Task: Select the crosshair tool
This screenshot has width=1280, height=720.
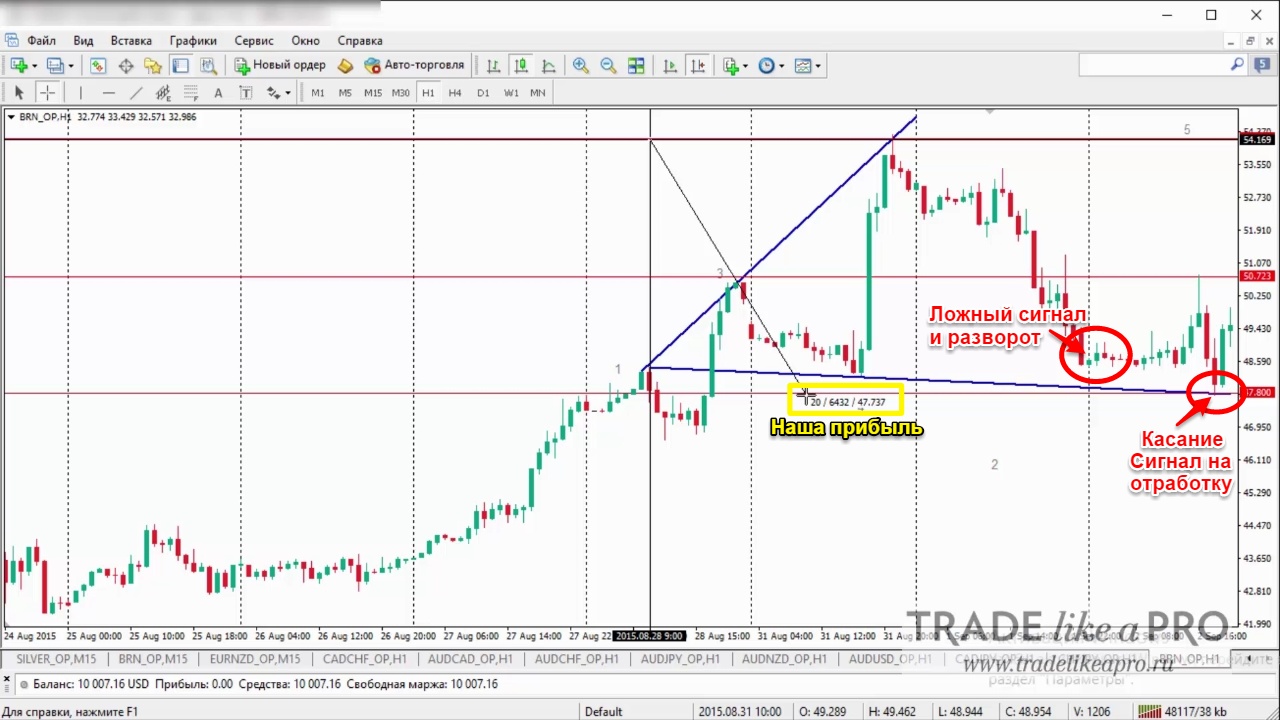Action: [47, 93]
